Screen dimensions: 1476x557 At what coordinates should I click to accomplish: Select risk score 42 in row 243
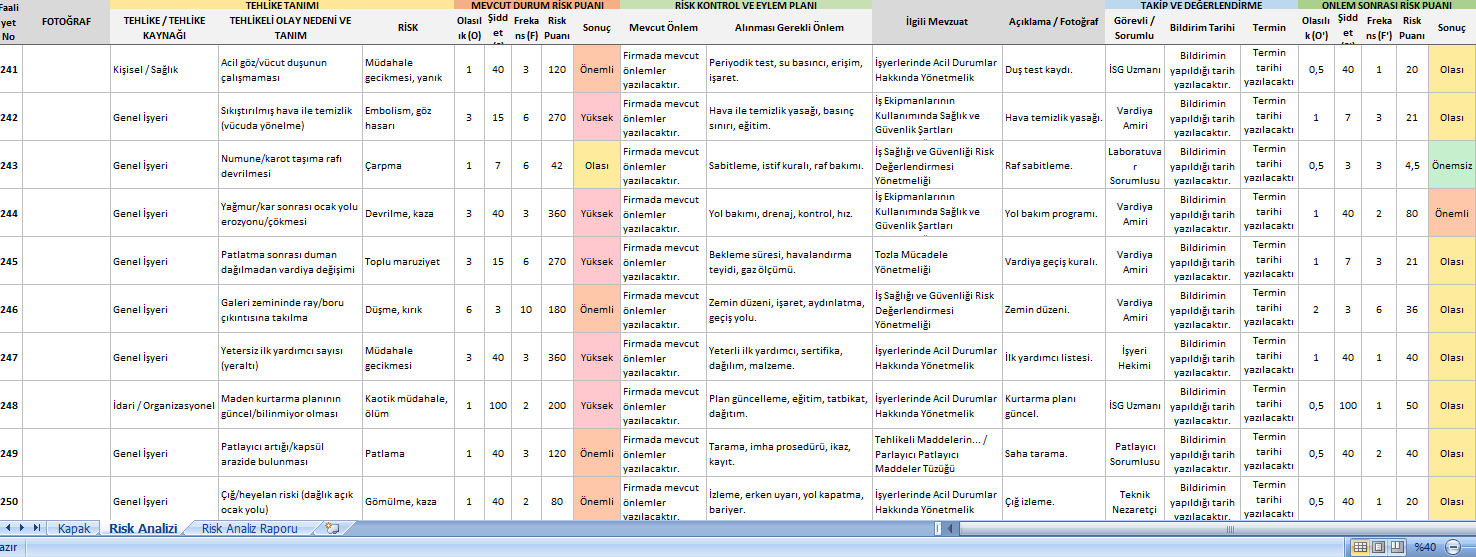pos(557,166)
